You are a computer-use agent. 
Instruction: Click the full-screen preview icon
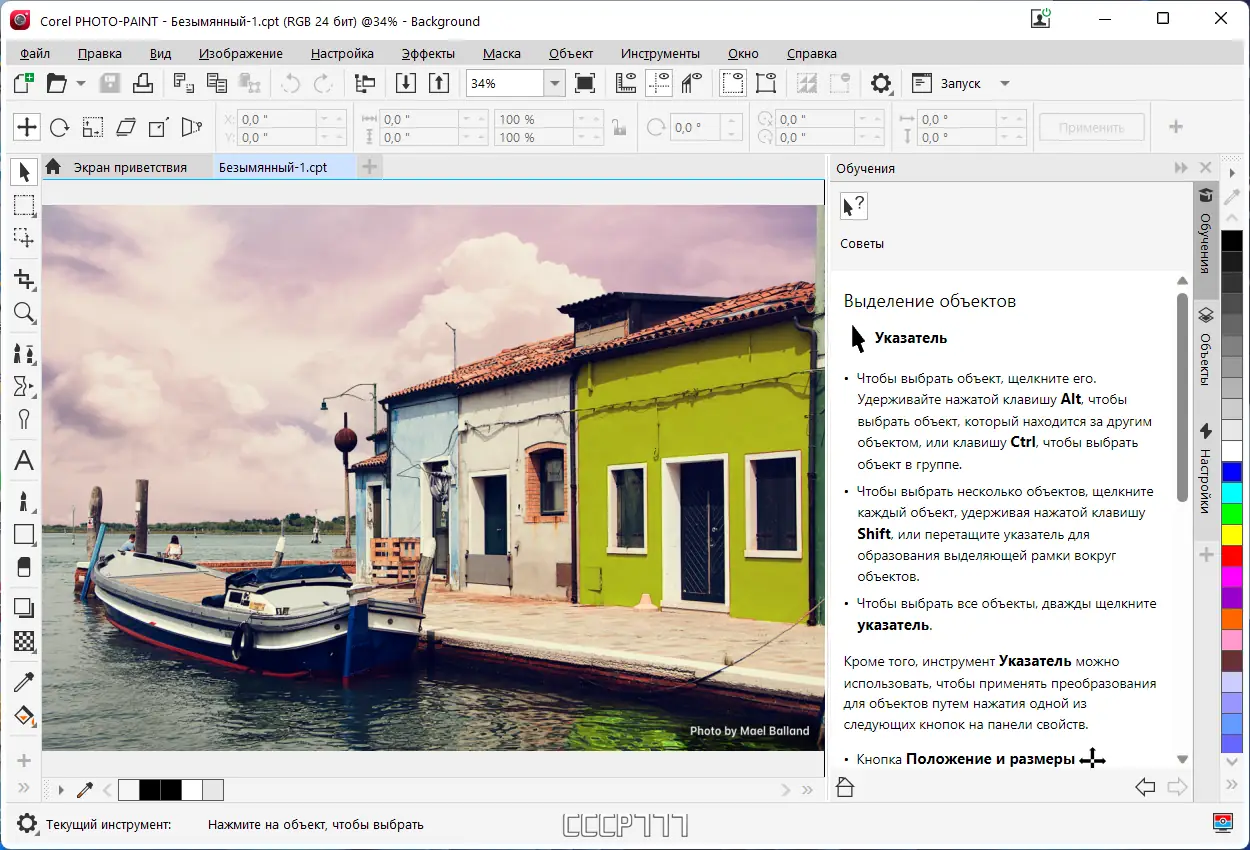(x=585, y=84)
